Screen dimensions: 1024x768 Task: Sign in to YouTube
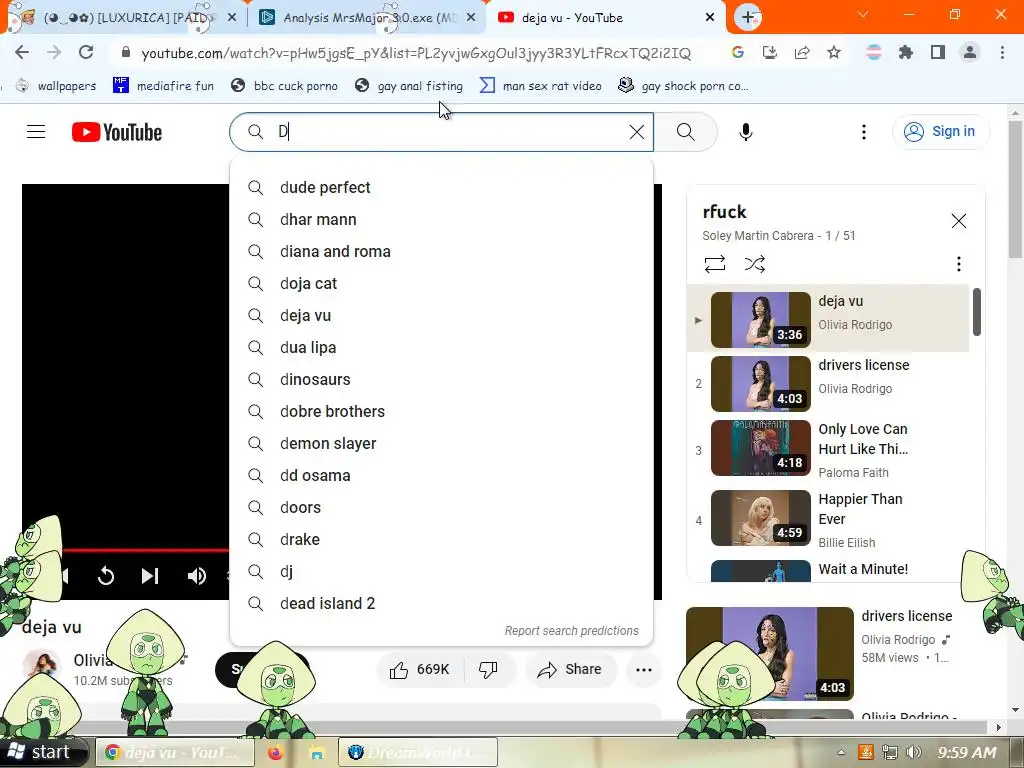pos(940,131)
